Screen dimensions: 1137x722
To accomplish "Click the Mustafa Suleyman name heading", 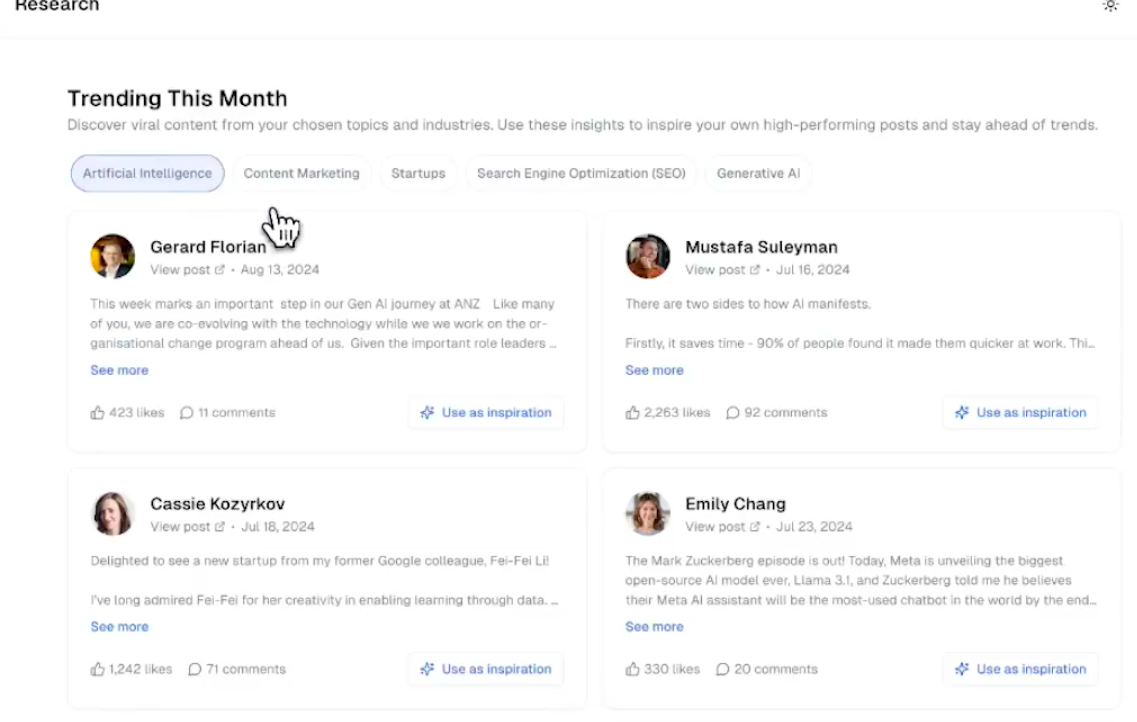I will [x=761, y=247].
